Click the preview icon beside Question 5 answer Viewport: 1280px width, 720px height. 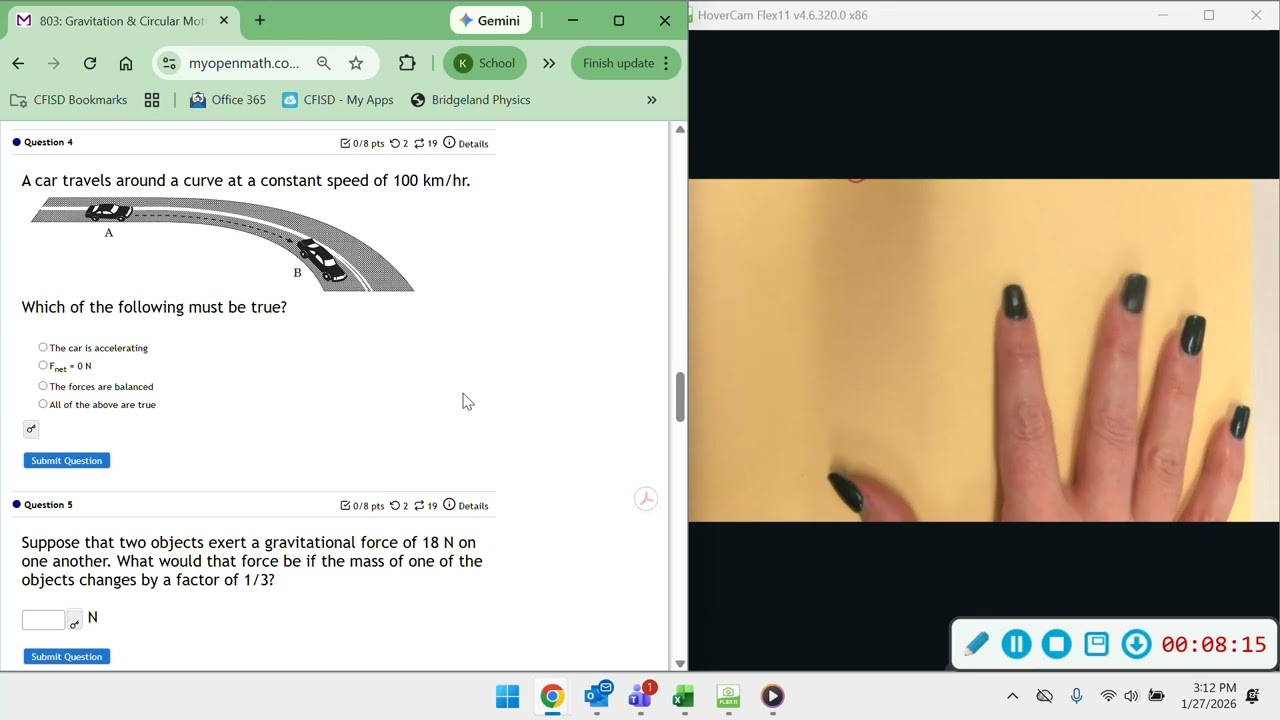74,622
